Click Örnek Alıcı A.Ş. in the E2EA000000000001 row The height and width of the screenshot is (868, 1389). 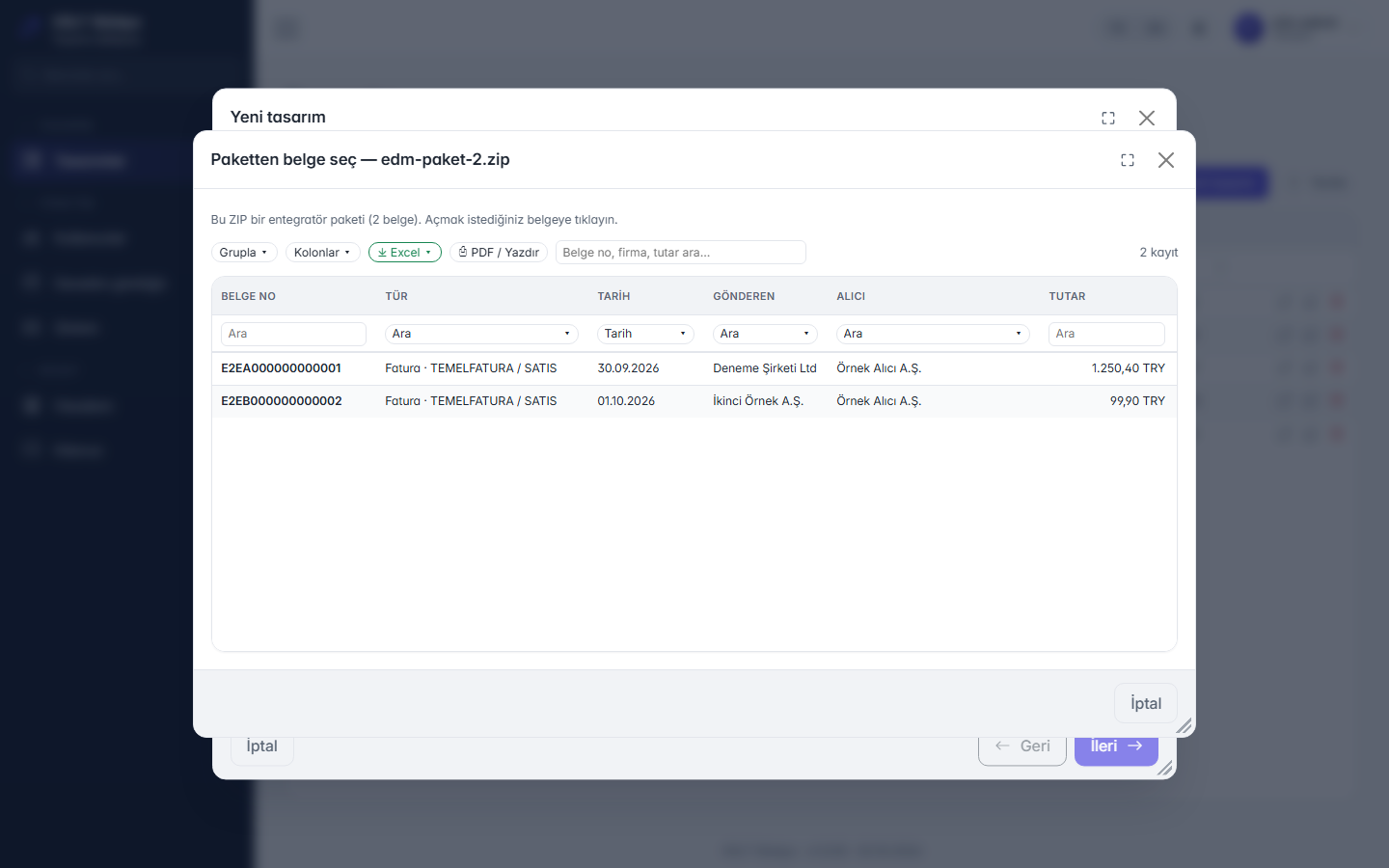click(x=879, y=368)
